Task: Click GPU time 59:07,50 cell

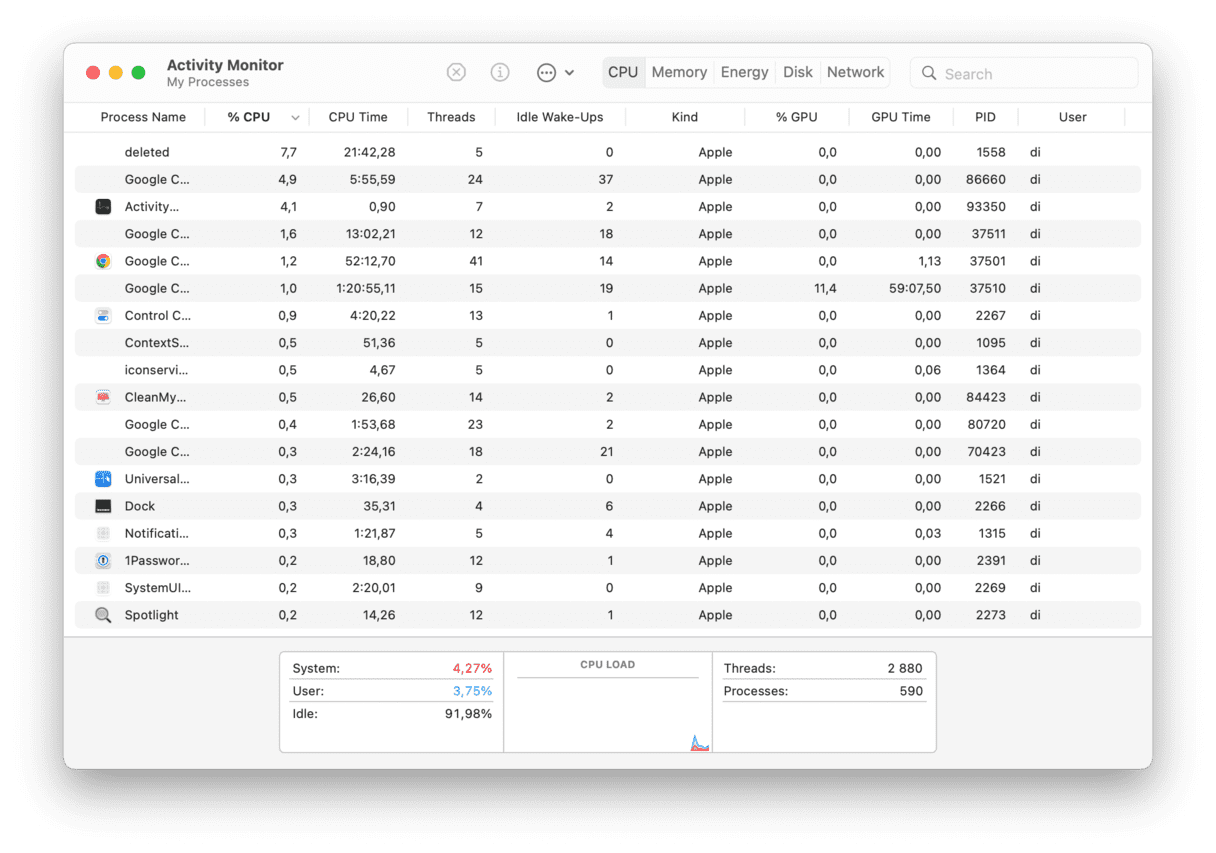Action: 915,288
